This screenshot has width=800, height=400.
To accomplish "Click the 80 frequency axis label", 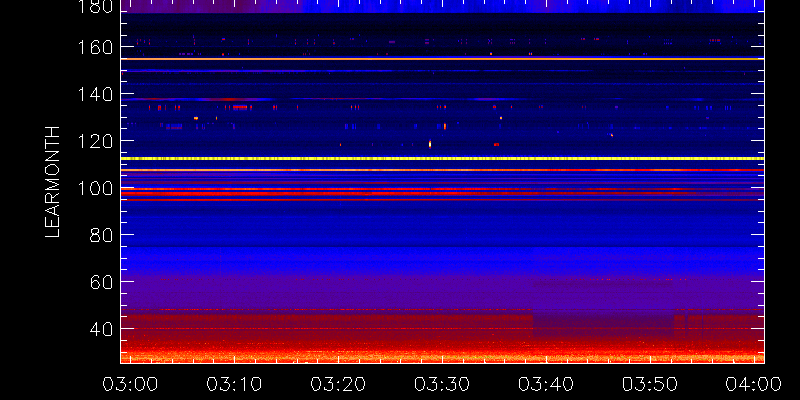I will tap(102, 235).
